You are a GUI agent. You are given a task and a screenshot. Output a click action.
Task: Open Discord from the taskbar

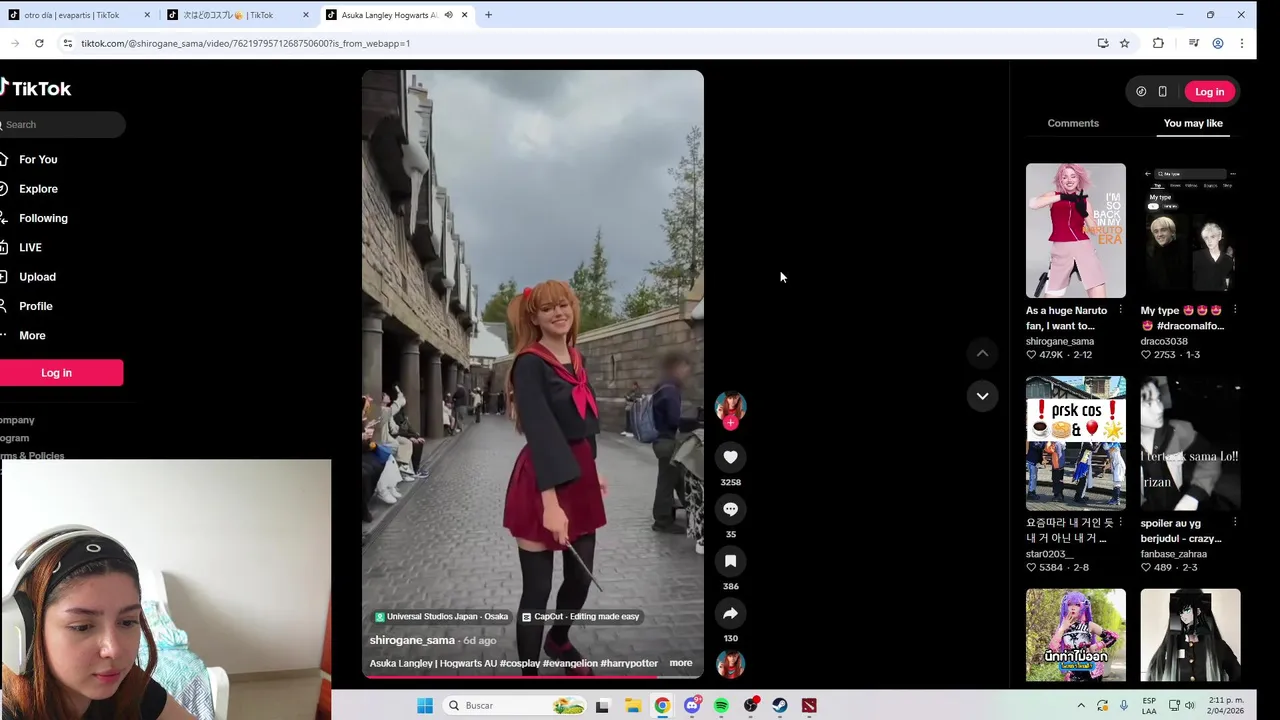click(692, 706)
